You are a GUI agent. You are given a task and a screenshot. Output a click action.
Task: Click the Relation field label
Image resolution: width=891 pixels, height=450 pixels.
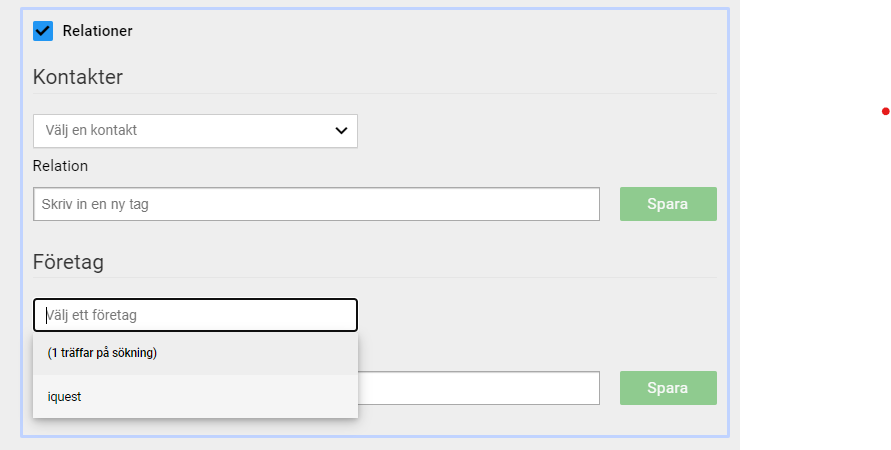(x=60, y=166)
